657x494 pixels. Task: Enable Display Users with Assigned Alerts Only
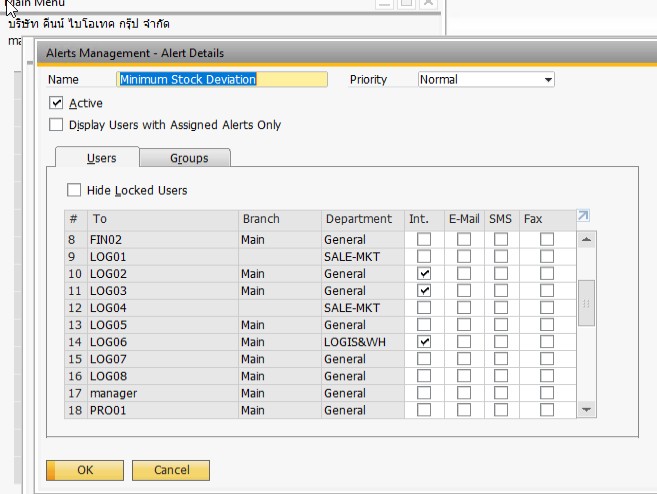coord(56,124)
